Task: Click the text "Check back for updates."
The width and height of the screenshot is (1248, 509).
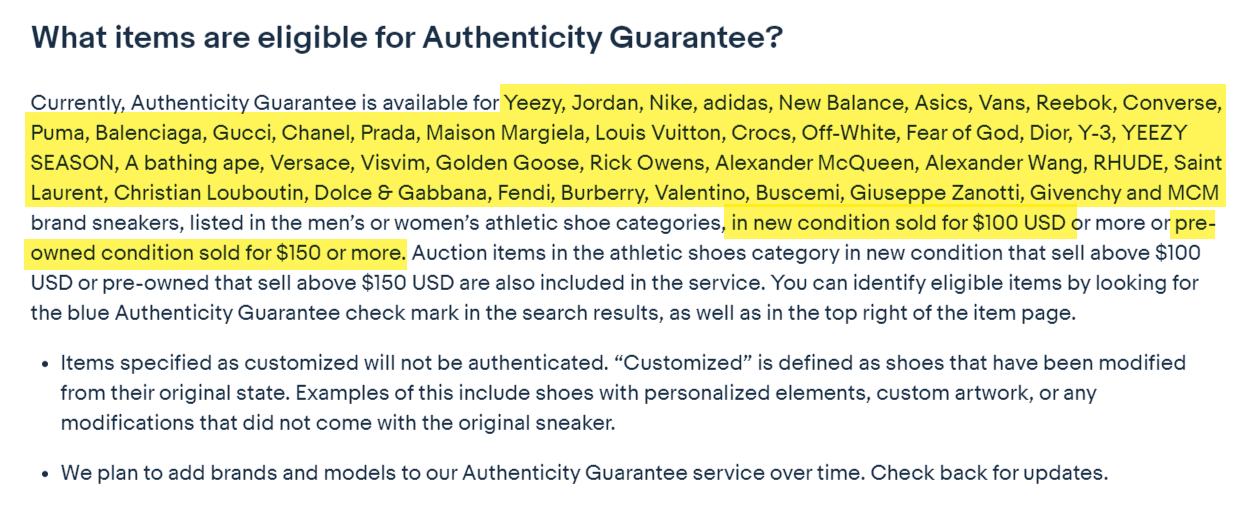Action: click(x=989, y=472)
